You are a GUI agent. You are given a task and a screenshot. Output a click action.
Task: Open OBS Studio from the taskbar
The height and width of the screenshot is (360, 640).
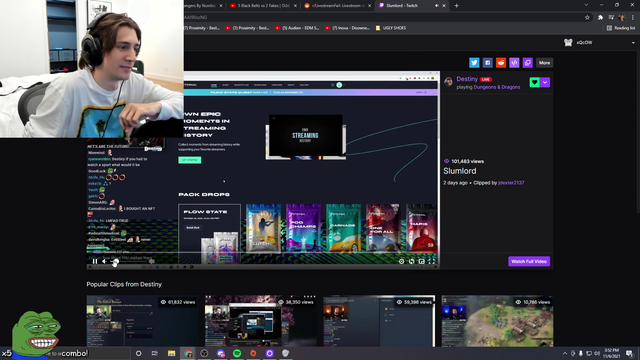(x=204, y=353)
